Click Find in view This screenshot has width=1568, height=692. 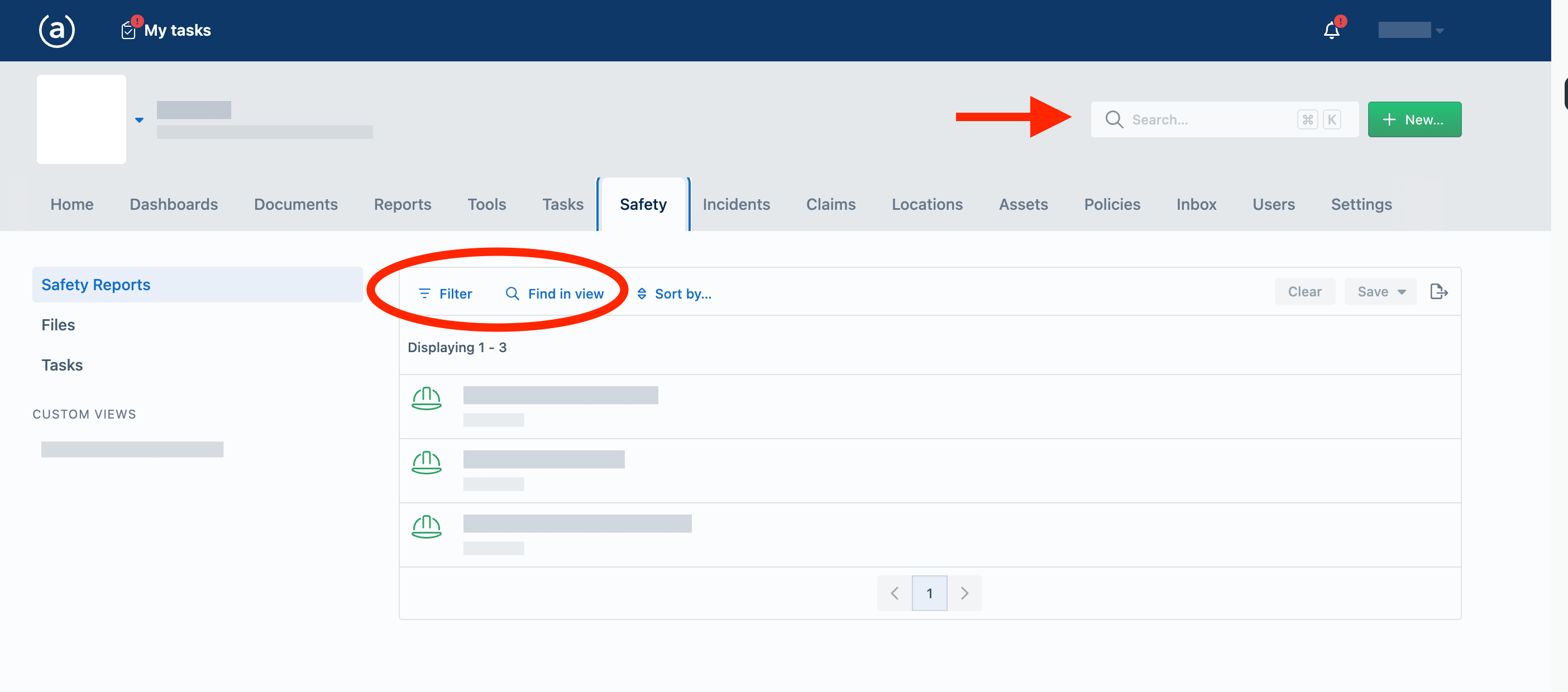click(554, 294)
